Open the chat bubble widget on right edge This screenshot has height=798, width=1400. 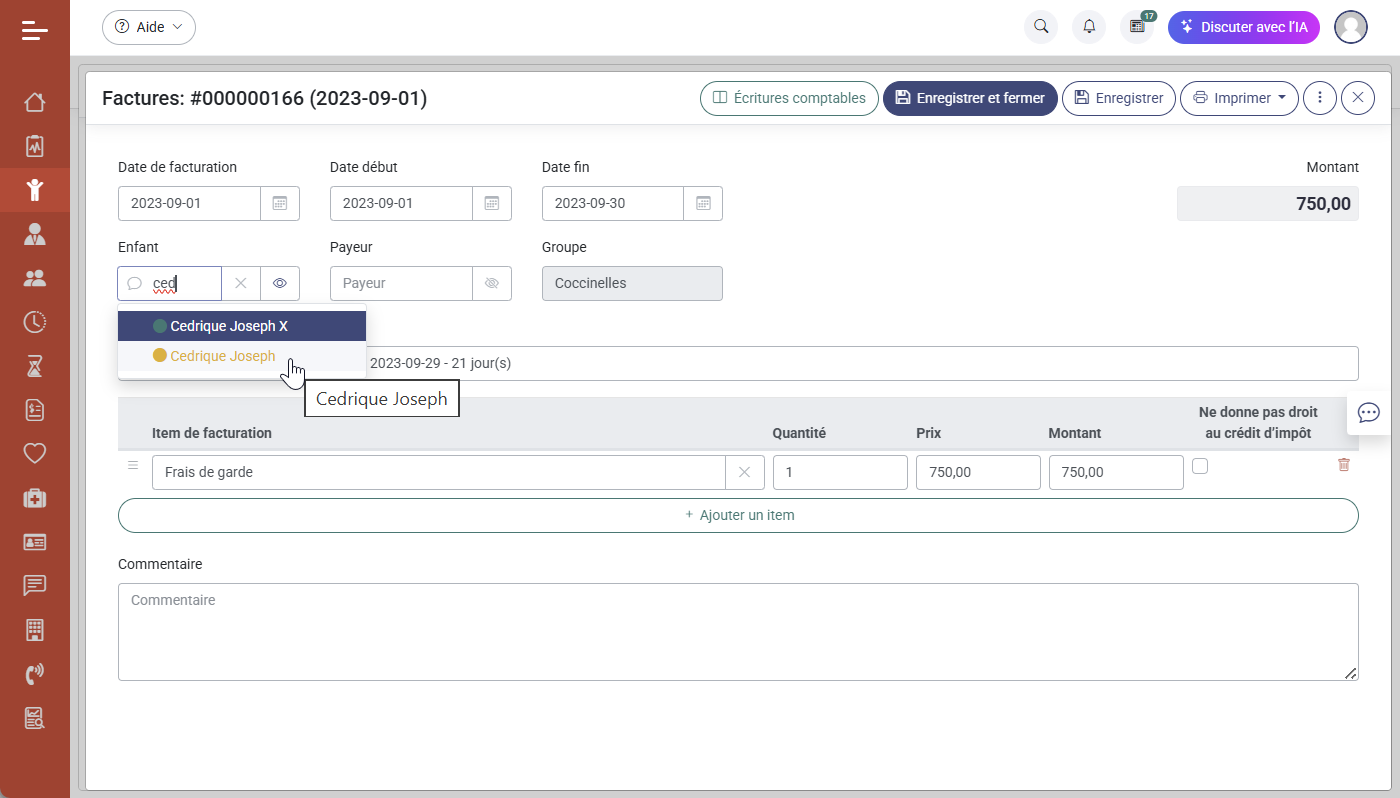(x=1369, y=412)
